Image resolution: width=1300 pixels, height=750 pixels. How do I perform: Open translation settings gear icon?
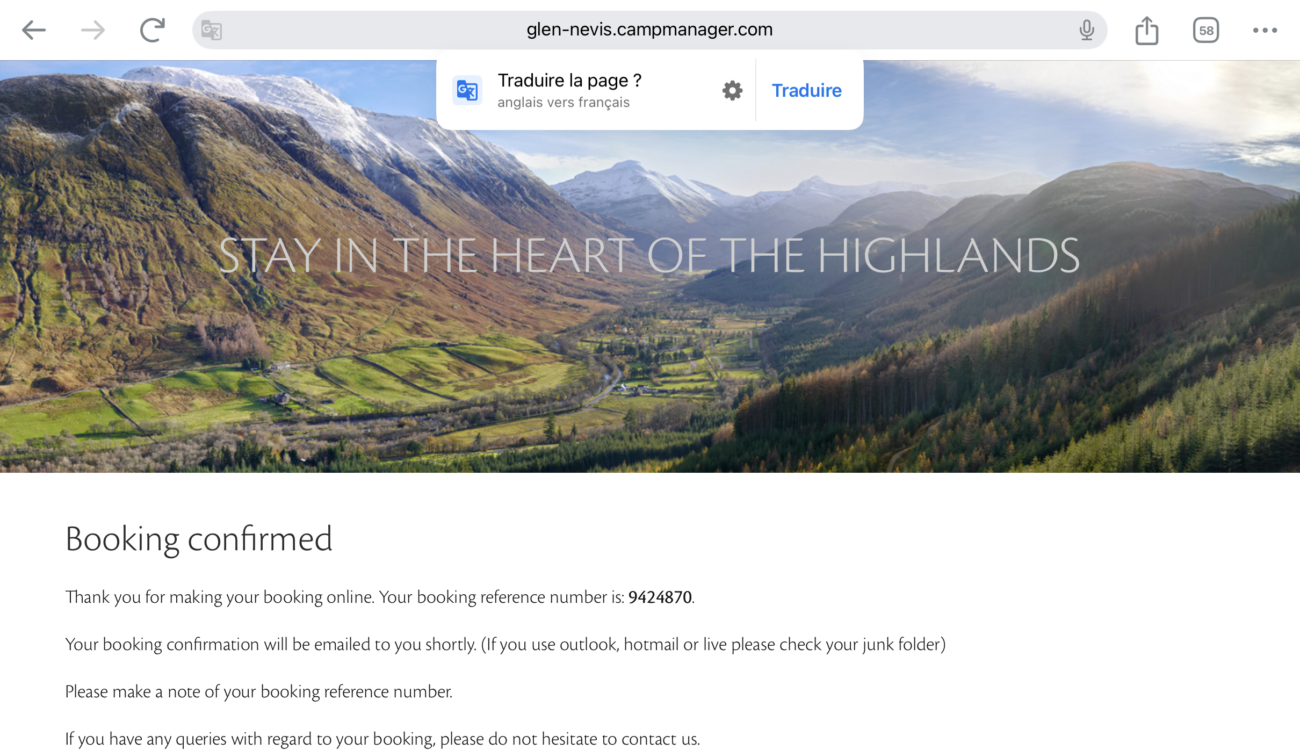(732, 91)
